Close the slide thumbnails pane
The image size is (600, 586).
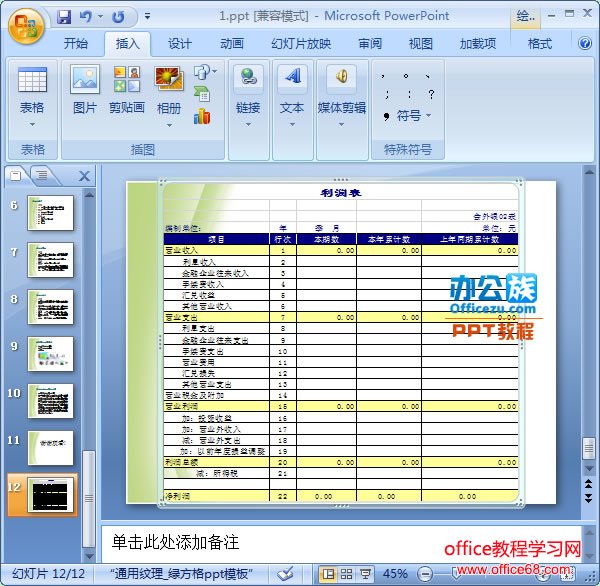click(84, 176)
